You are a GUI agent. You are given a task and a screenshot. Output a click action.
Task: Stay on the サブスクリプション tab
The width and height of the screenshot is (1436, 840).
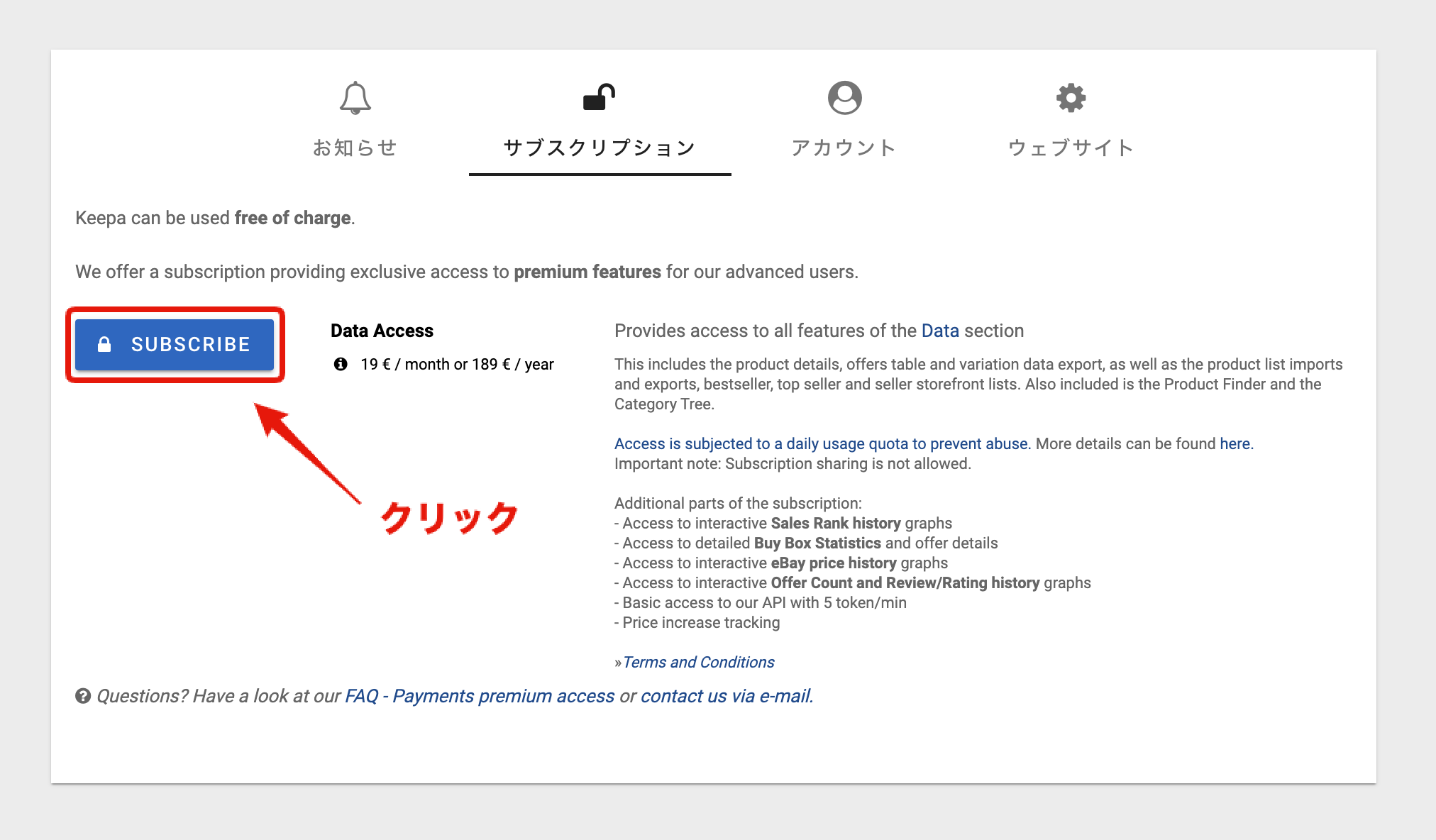point(600,148)
